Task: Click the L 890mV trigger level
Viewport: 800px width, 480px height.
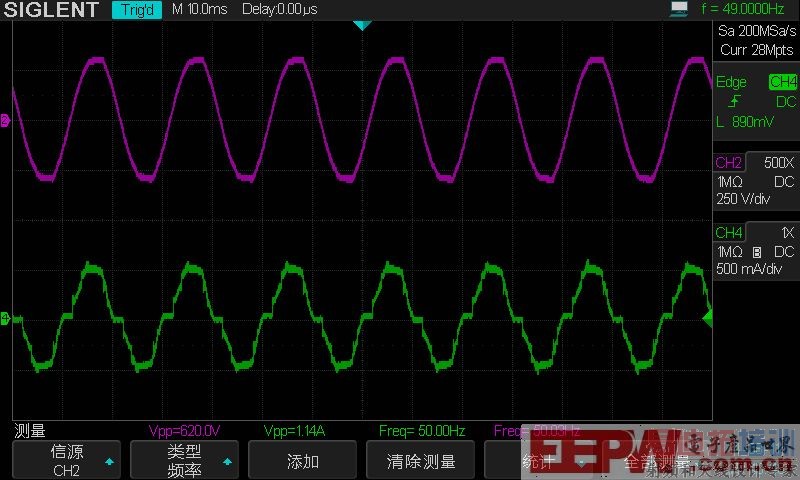Action: tap(745, 122)
